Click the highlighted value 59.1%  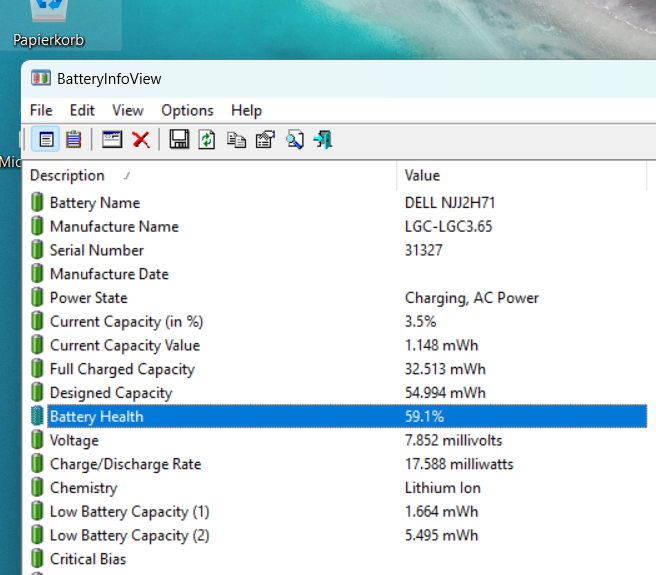point(424,417)
